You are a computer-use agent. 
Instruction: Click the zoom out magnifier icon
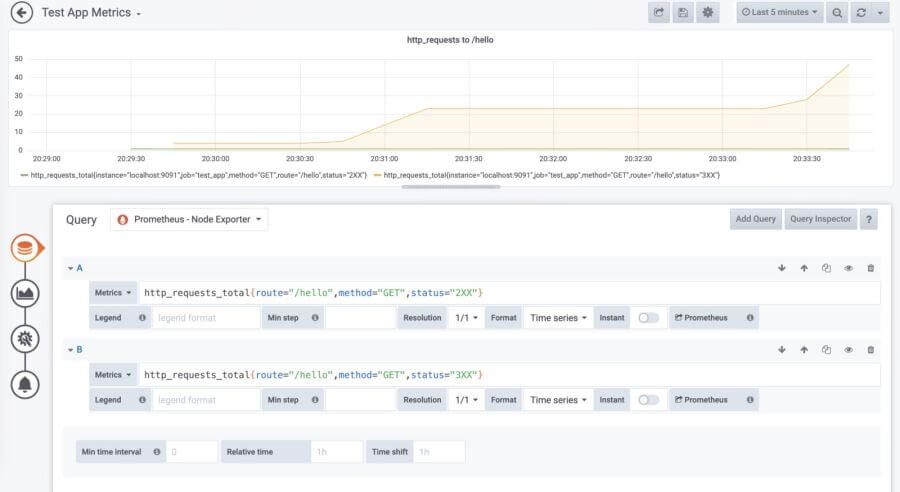coord(837,13)
